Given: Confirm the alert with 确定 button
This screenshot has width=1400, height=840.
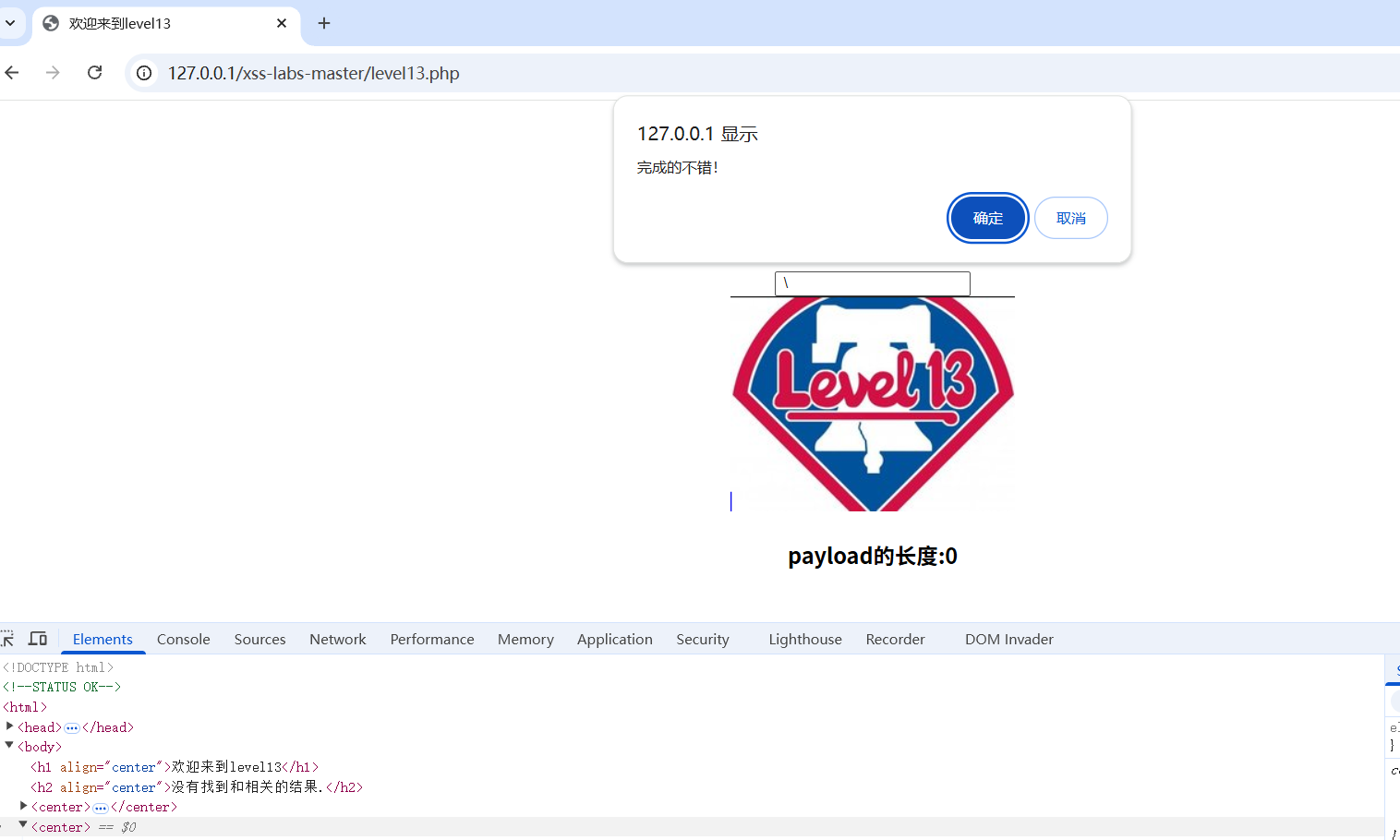Looking at the screenshot, I should pos(988,218).
